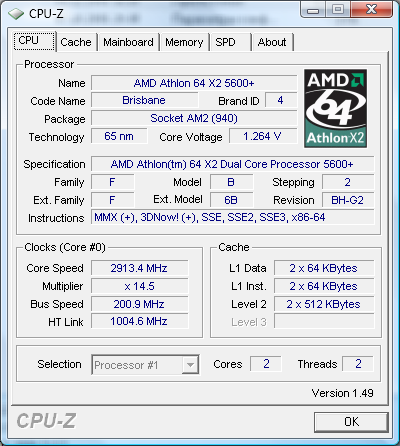Viewport: 400px width, 446px height.
Task: Click the Core Voltage value 1.264 V
Action: [x=263, y=136]
